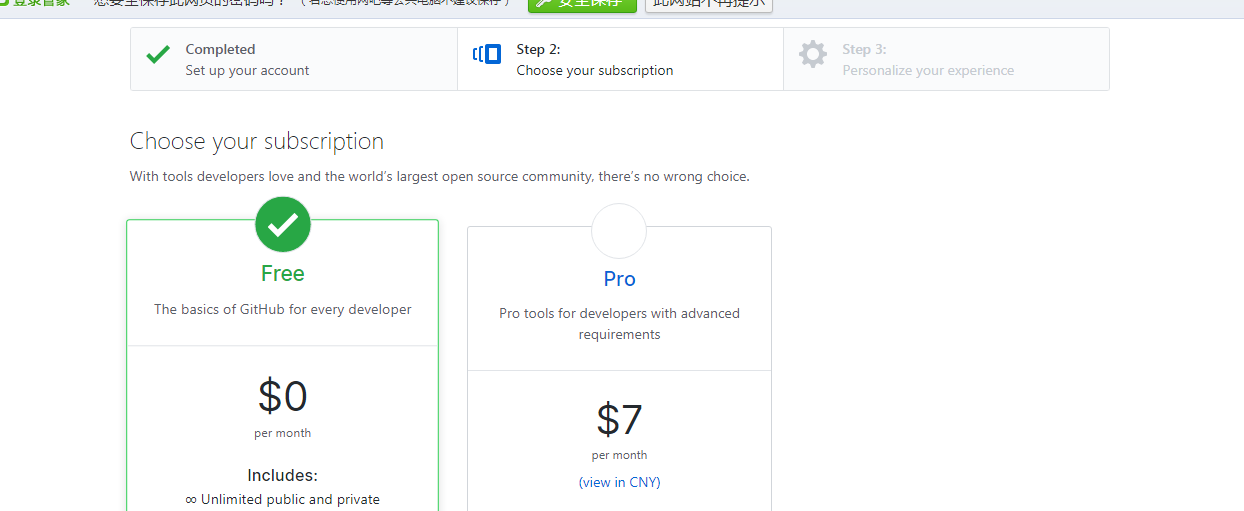Click the 'Includes:' heading in Free plan
Screen dimensions: 1244x511
pos(283,475)
